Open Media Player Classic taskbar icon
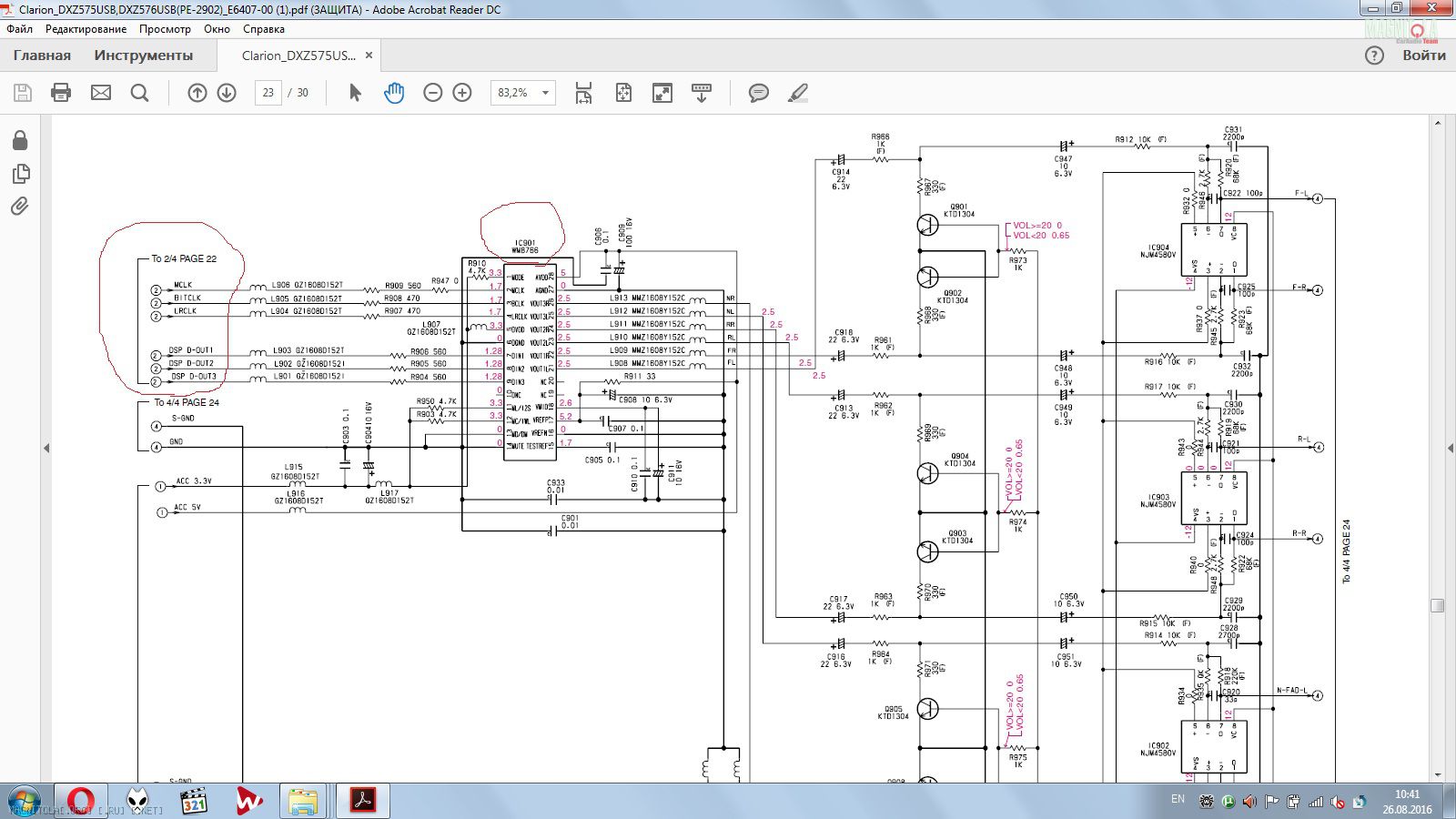 [x=194, y=801]
